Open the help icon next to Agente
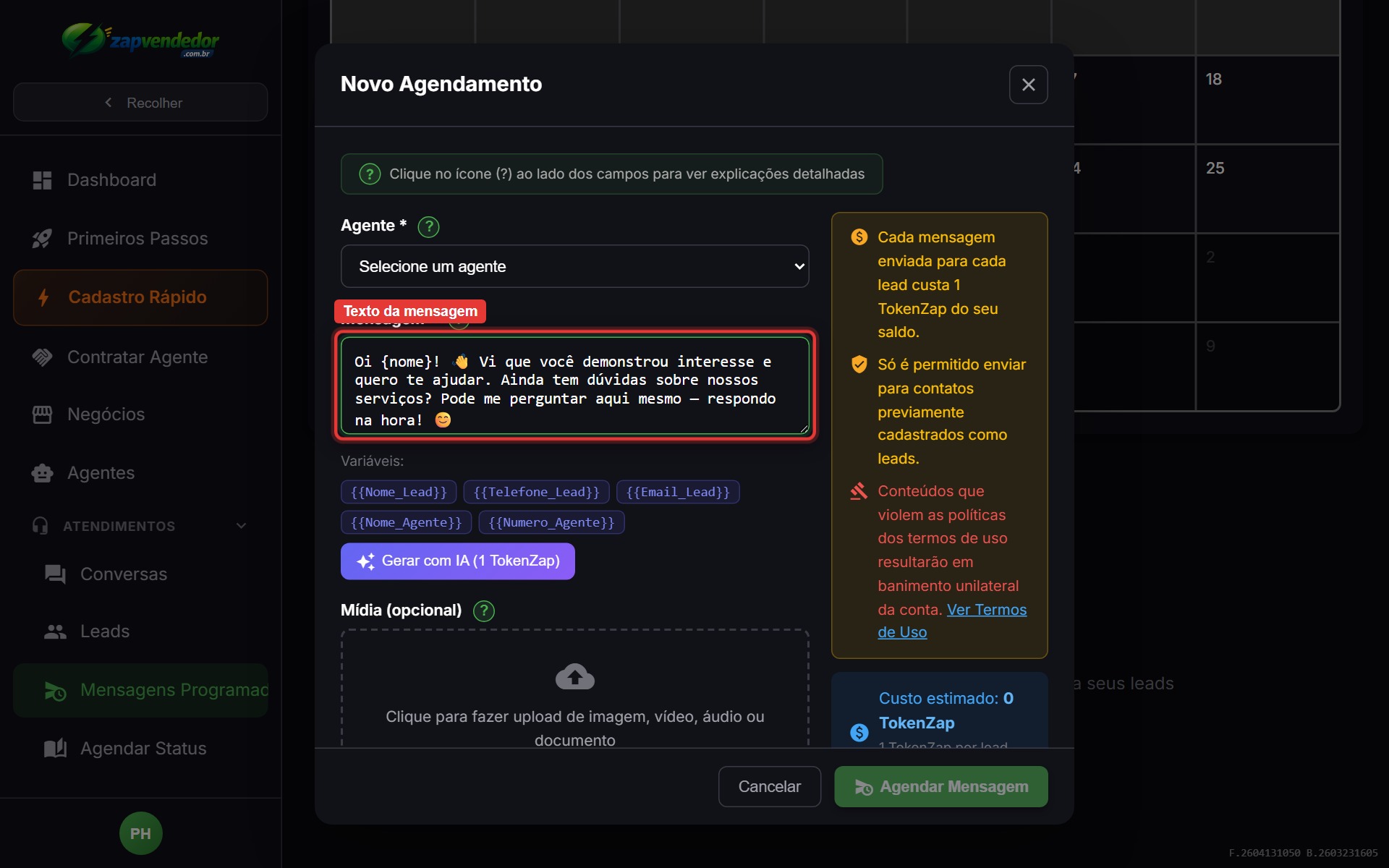 pos(428,226)
